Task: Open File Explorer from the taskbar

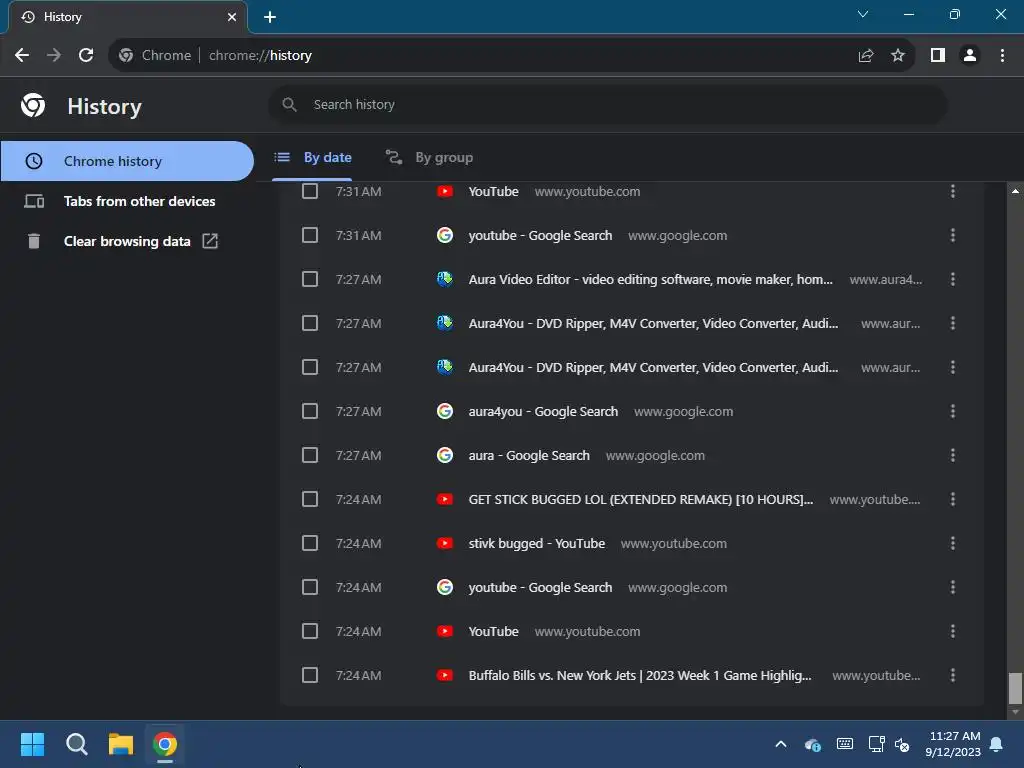Action: (x=121, y=744)
